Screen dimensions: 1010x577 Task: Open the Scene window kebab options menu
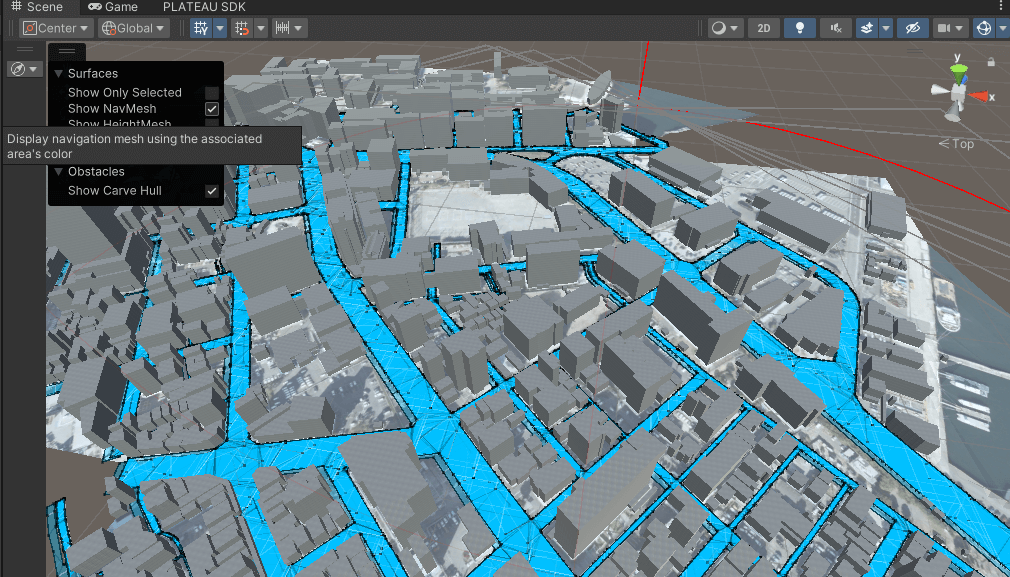(1002, 7)
